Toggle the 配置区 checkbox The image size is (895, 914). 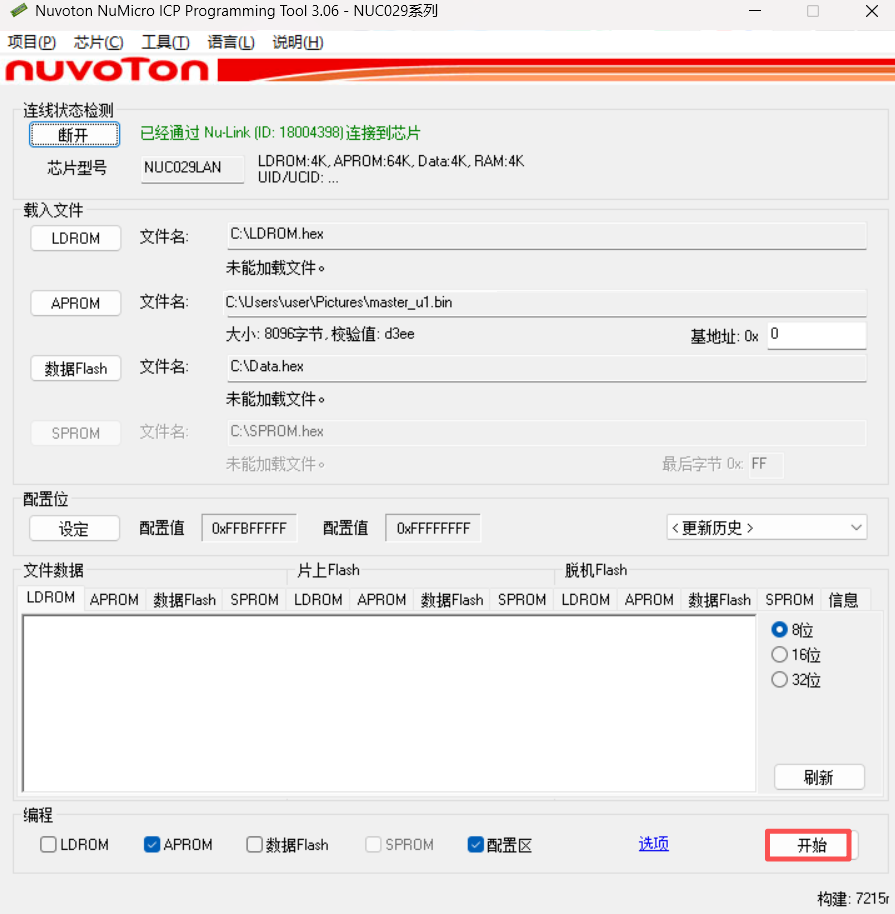coord(476,845)
